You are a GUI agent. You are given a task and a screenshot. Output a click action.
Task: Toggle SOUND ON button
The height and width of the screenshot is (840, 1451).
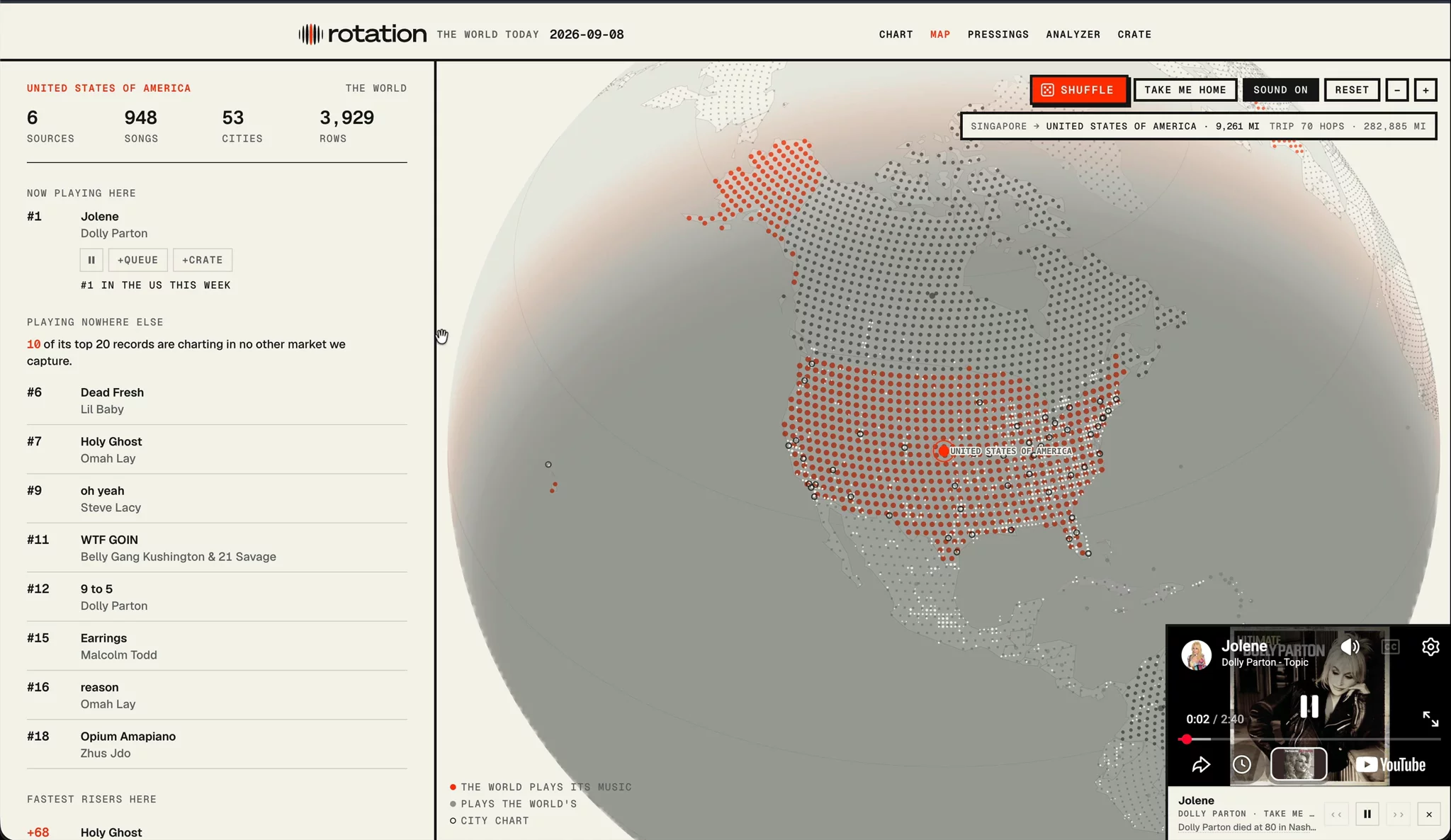[x=1280, y=90]
